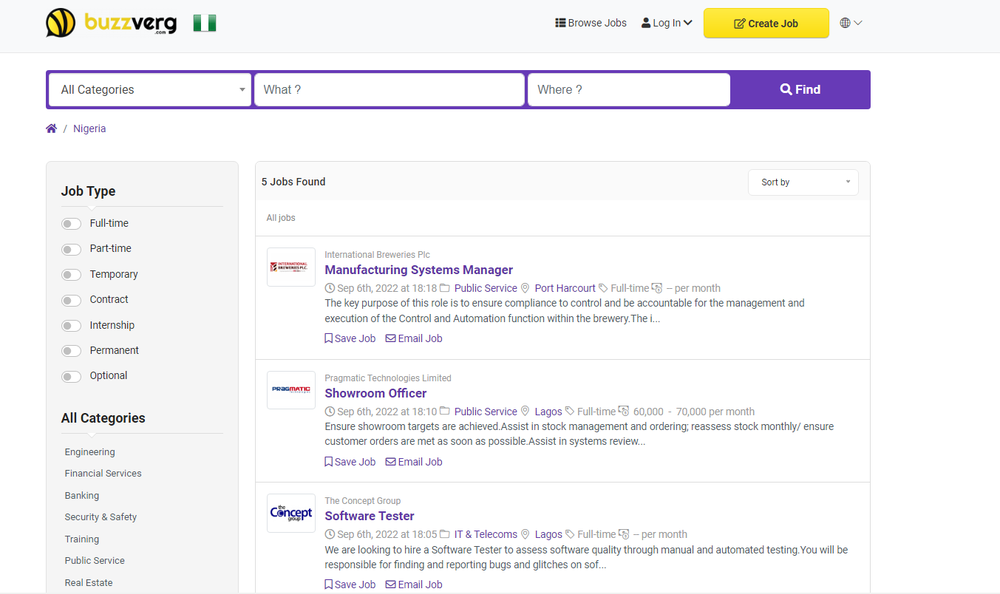Select the All jobs tab
The image size is (1000, 594).
[x=279, y=217]
